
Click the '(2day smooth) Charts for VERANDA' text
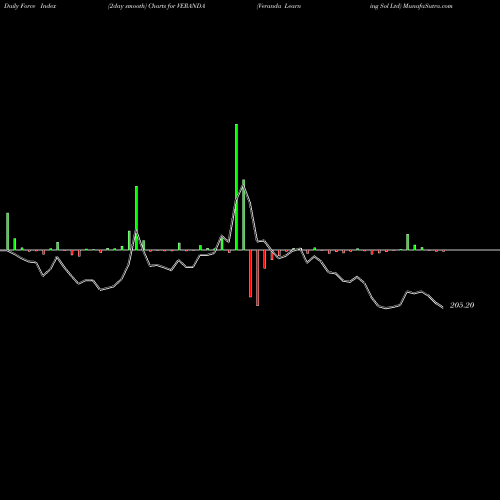[x=156, y=6]
